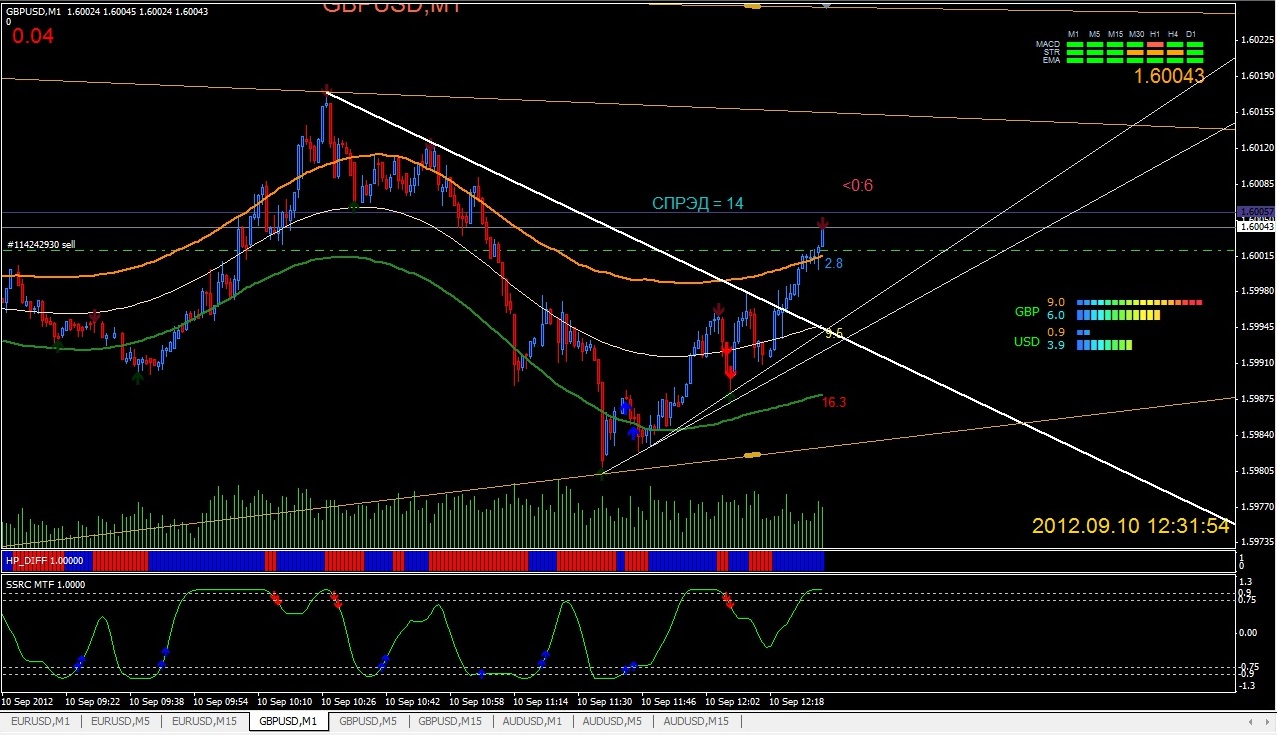
Task: Click the USD 3.9 strength bar
Action: (1104, 345)
